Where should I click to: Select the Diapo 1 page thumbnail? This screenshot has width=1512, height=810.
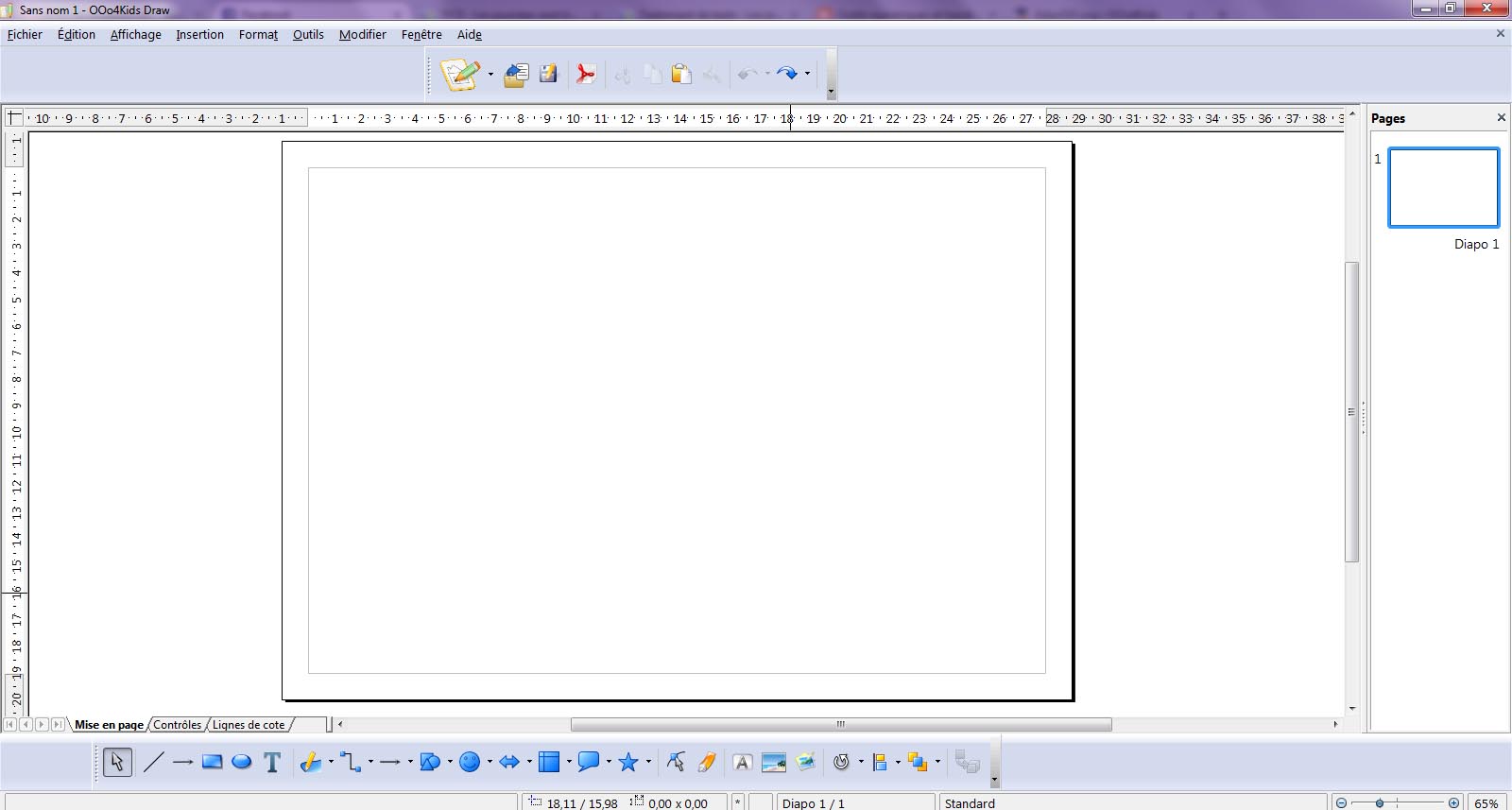(1443, 187)
